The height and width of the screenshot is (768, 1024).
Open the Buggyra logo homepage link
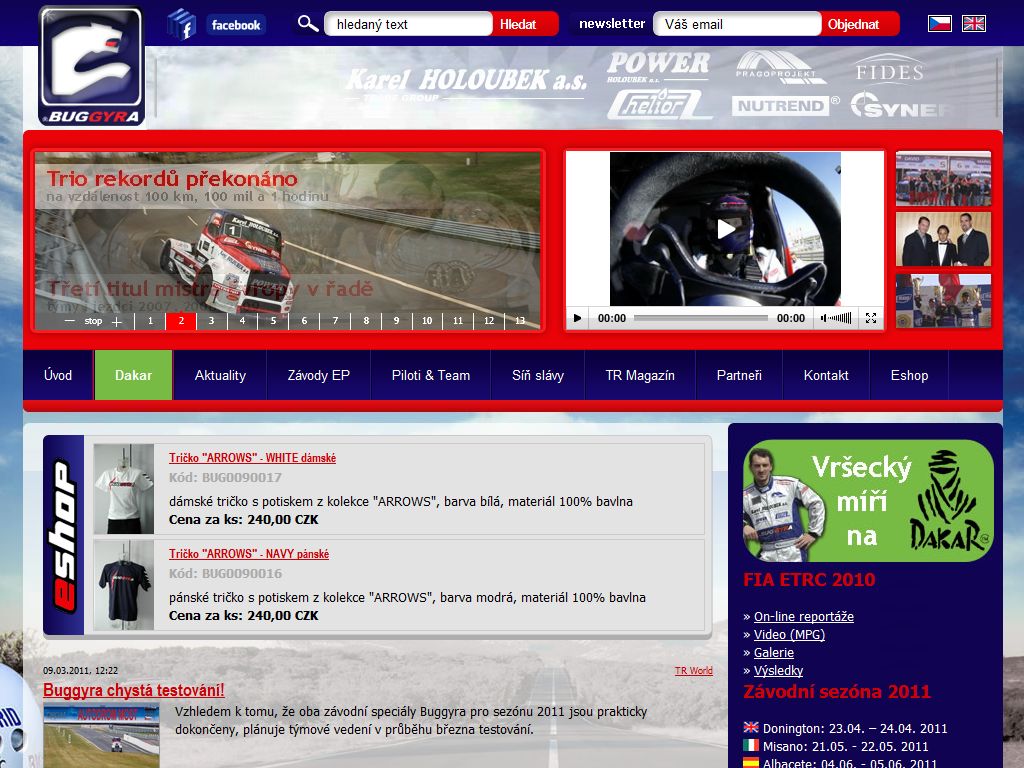tap(91, 66)
